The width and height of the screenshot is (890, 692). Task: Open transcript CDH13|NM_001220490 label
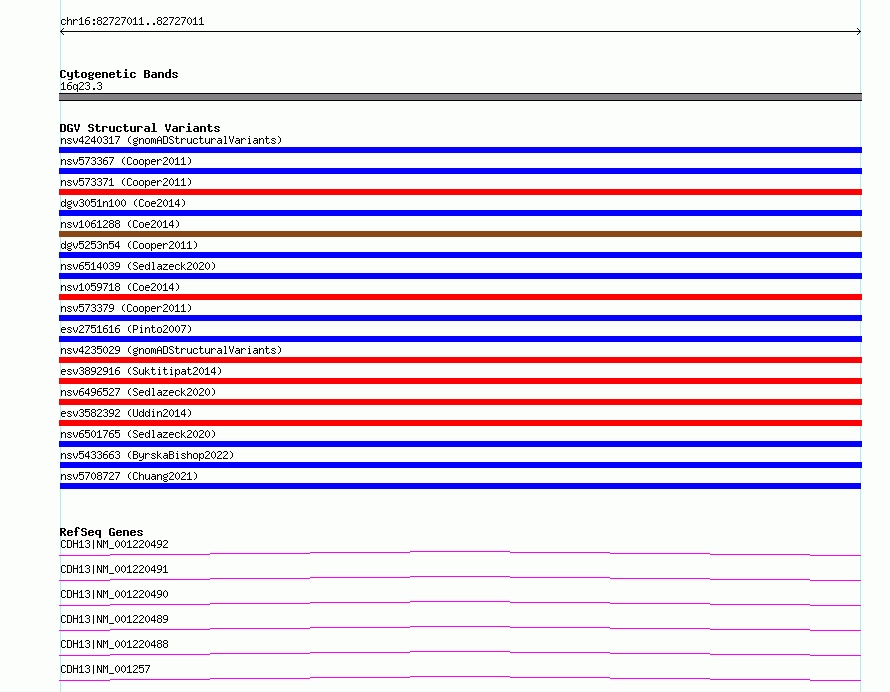click(114, 594)
